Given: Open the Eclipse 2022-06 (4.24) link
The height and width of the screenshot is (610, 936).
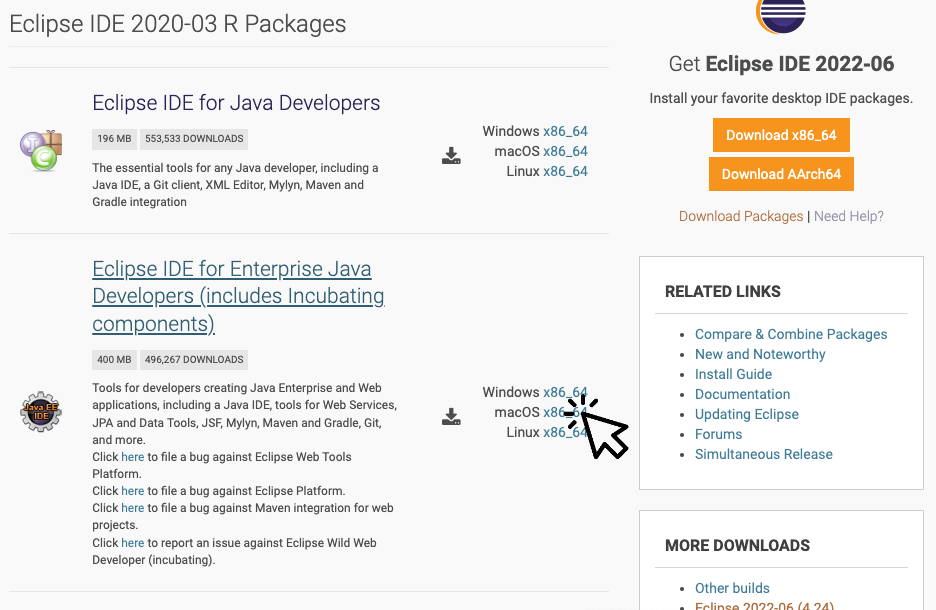Looking at the screenshot, I should (764, 605).
